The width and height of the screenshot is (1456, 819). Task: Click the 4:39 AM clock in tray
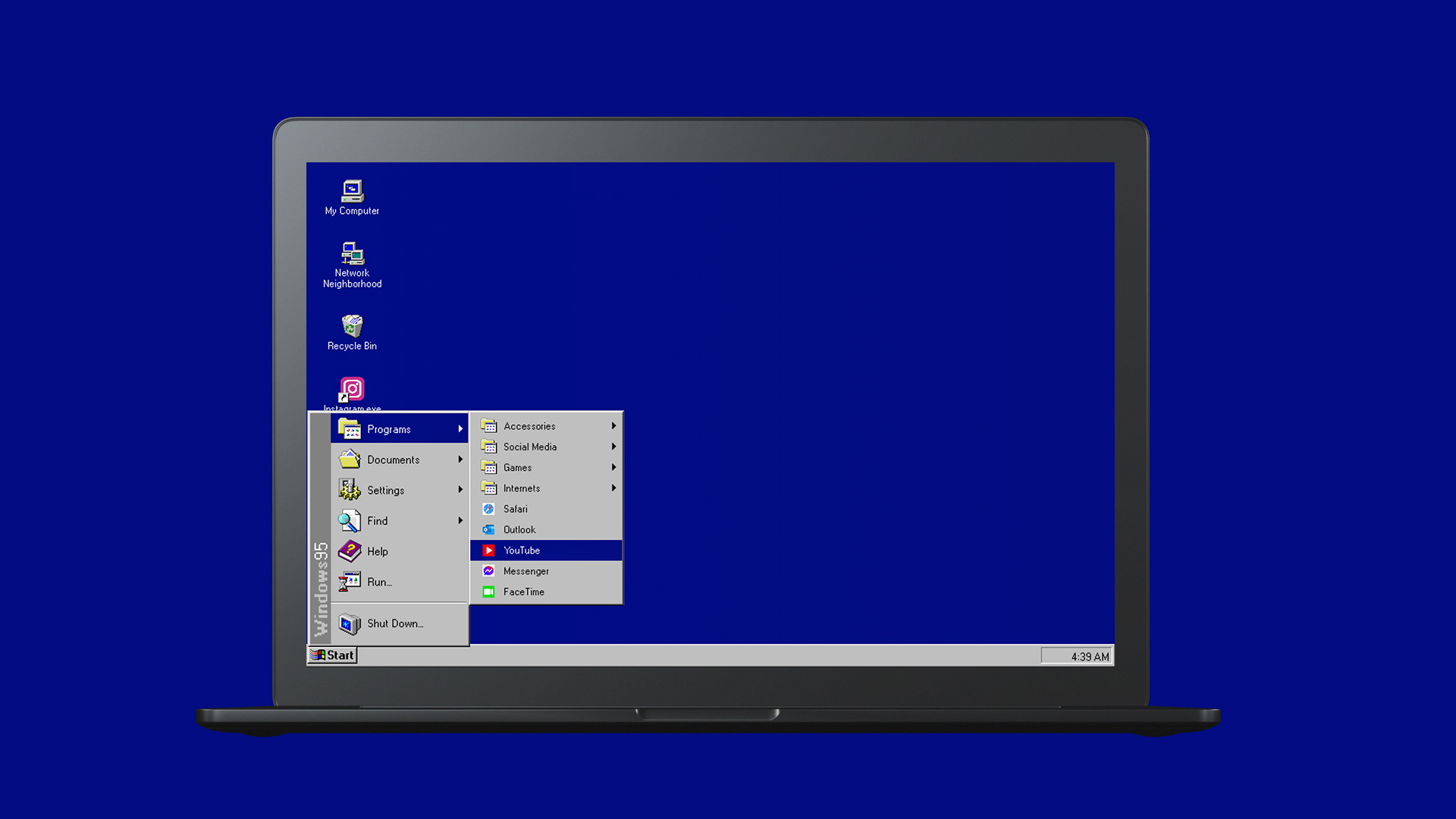click(x=1090, y=657)
